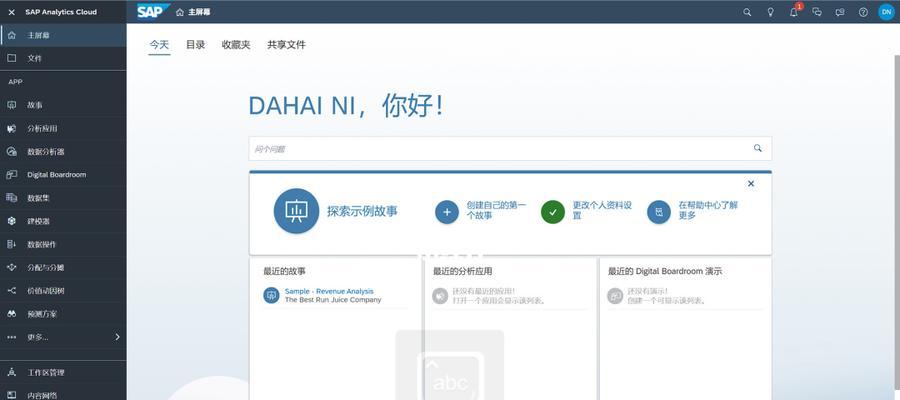Open the lightbulb insights icon

coord(770,12)
